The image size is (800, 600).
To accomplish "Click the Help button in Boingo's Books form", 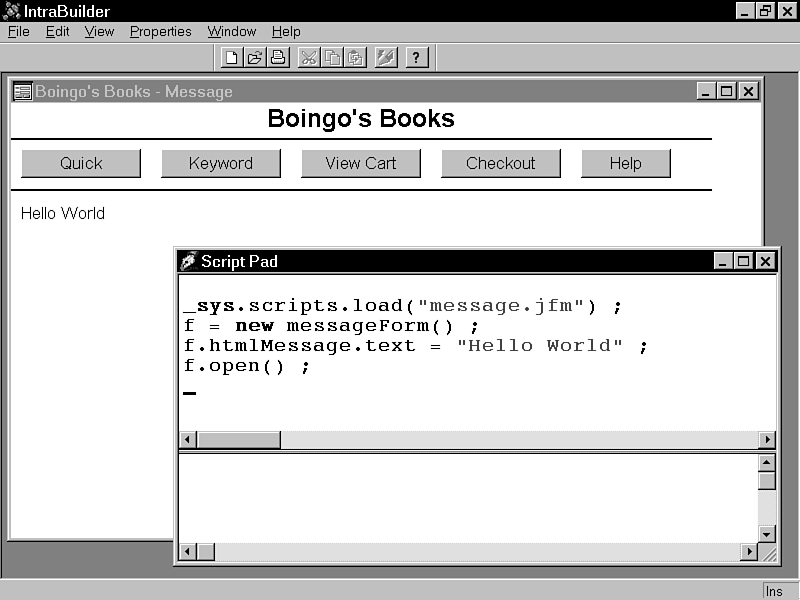I will click(626, 163).
